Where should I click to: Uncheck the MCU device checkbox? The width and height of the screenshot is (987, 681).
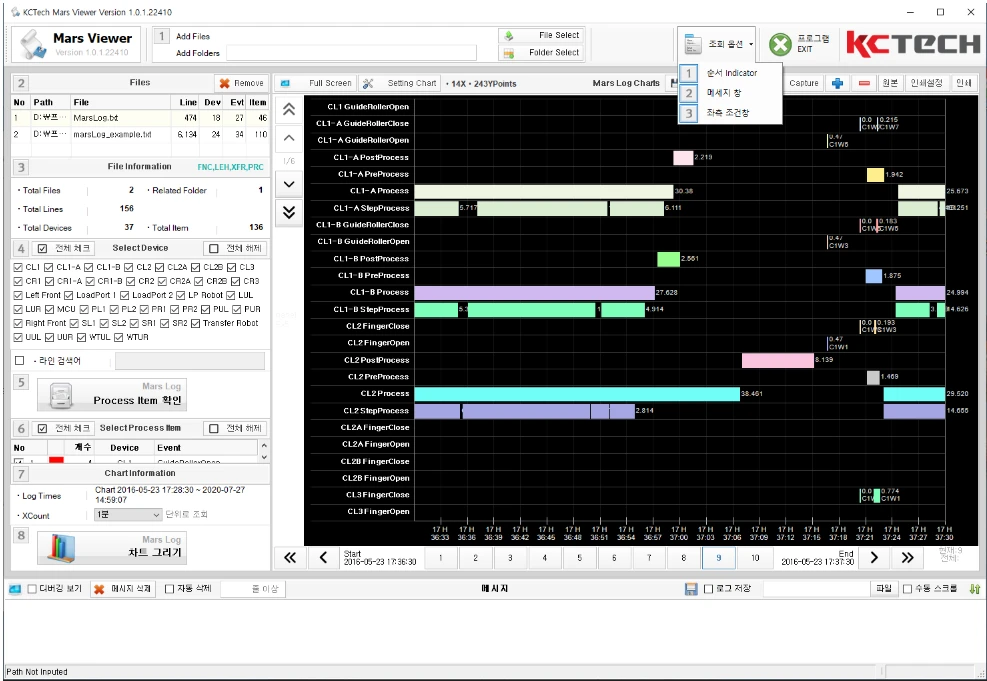[x=49, y=310]
